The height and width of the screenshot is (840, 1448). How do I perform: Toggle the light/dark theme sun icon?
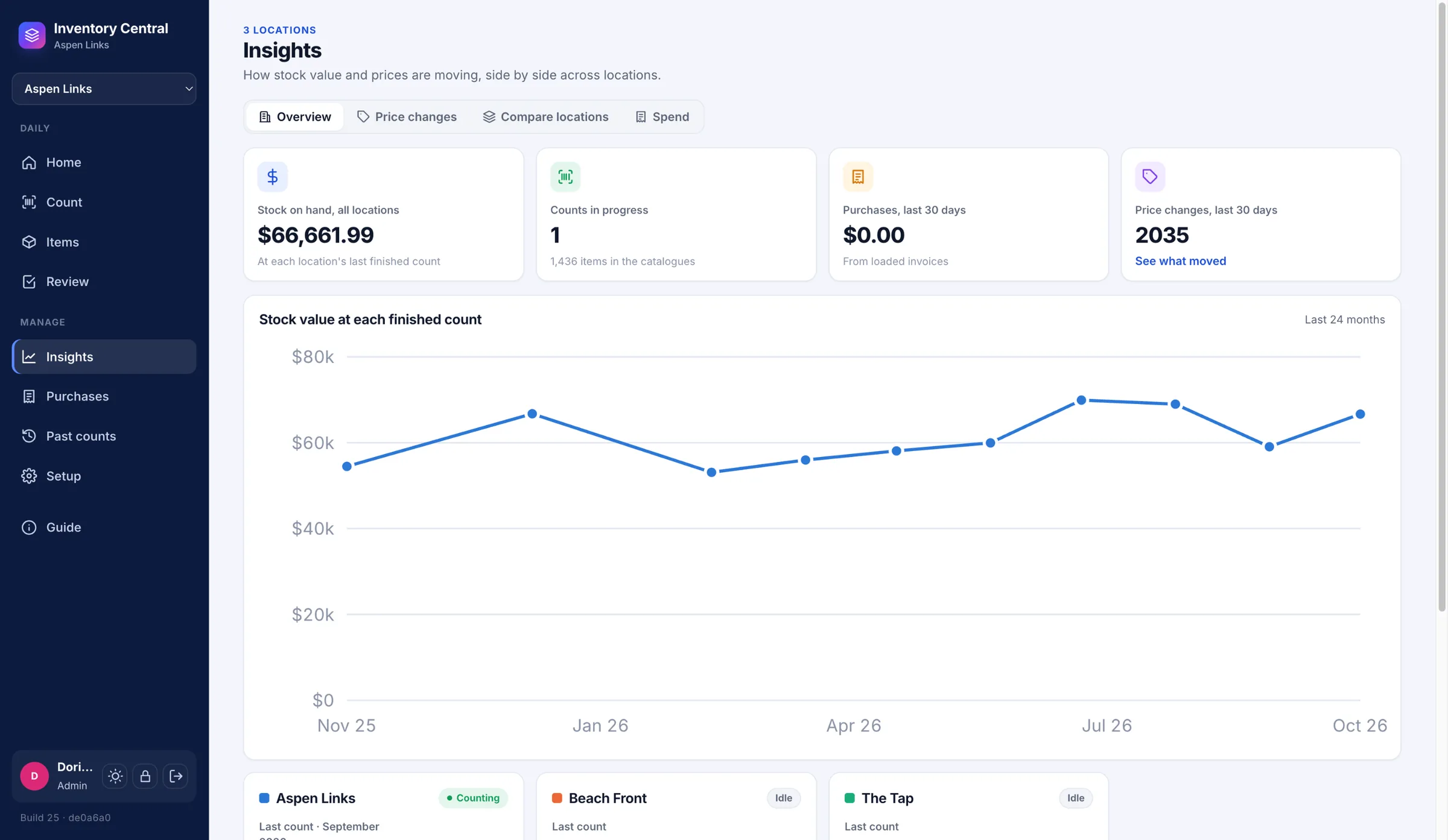pyautogui.click(x=115, y=776)
